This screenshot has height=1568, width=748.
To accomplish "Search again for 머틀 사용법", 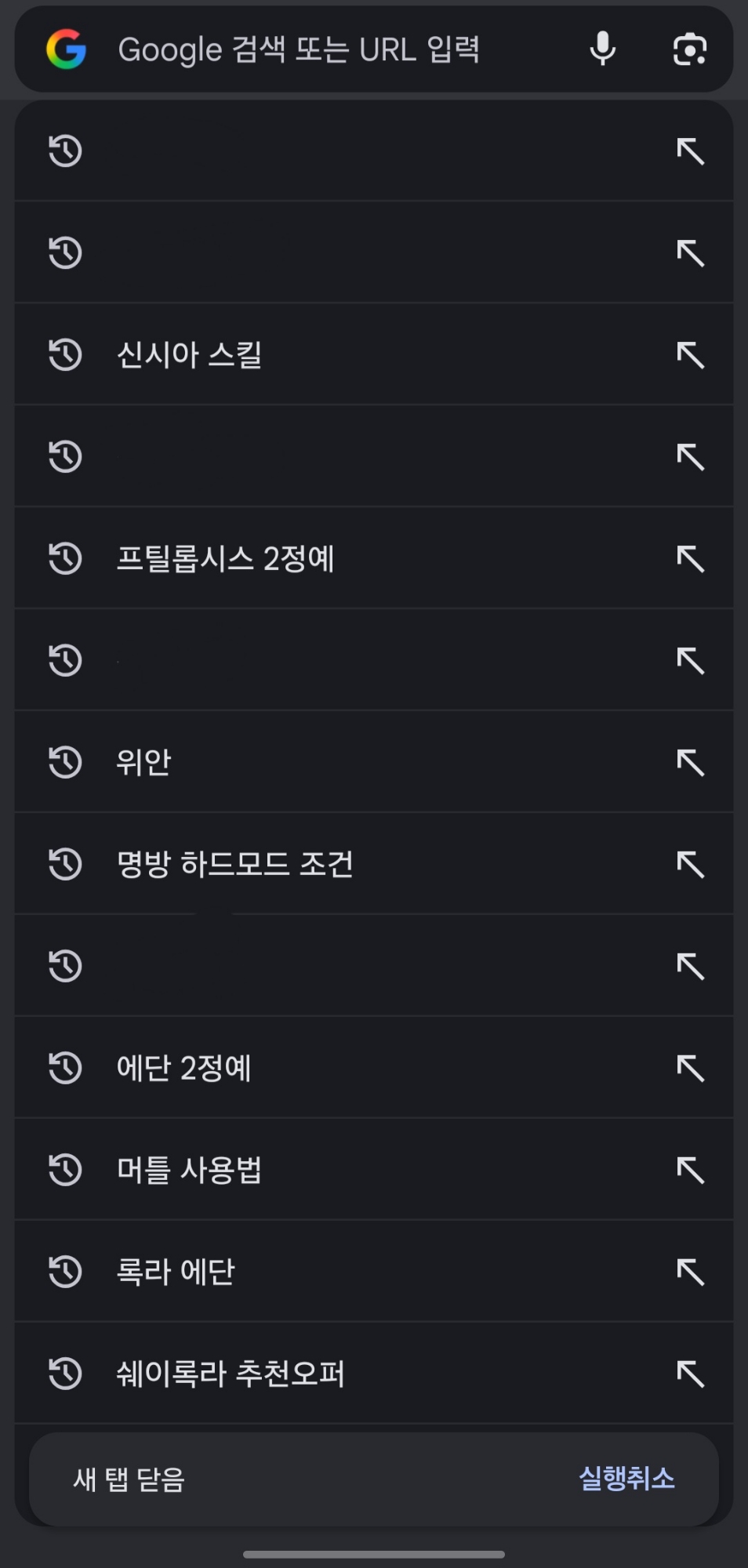I will coord(189,1171).
